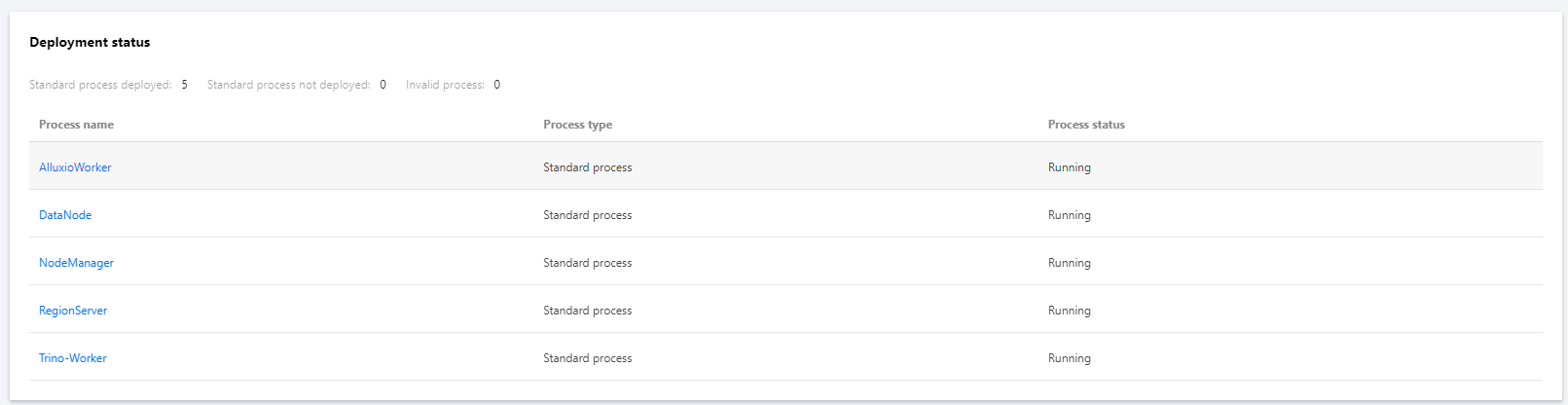The image size is (1568, 405).
Task: Click the Standard process deployed count label
Action: [100, 85]
